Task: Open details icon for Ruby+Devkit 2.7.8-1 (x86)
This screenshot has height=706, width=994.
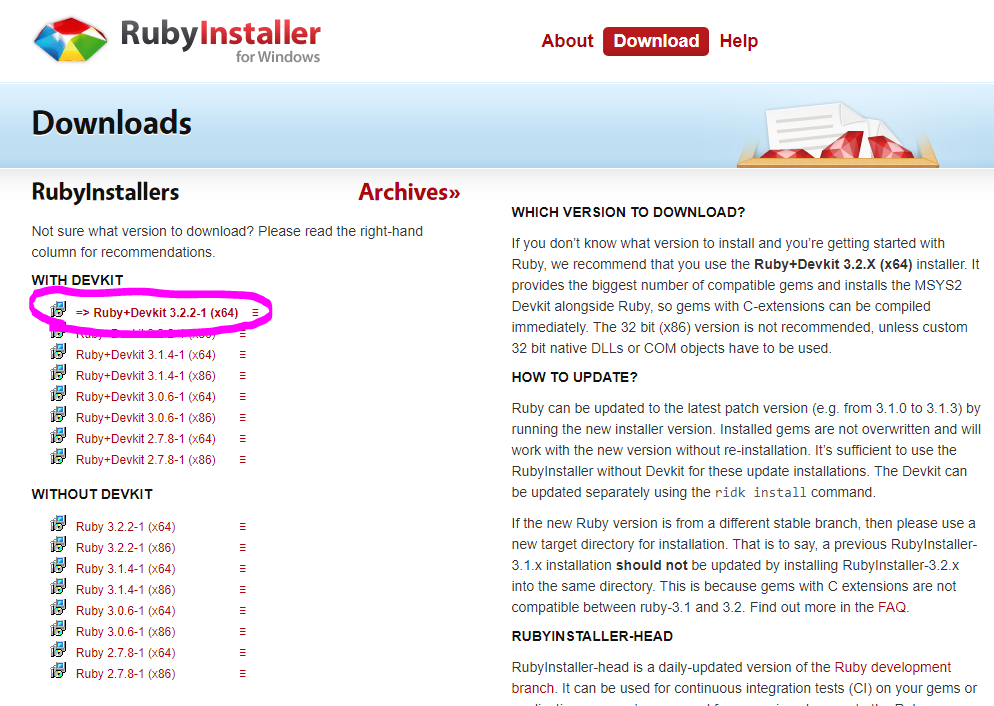Action: coord(242,459)
